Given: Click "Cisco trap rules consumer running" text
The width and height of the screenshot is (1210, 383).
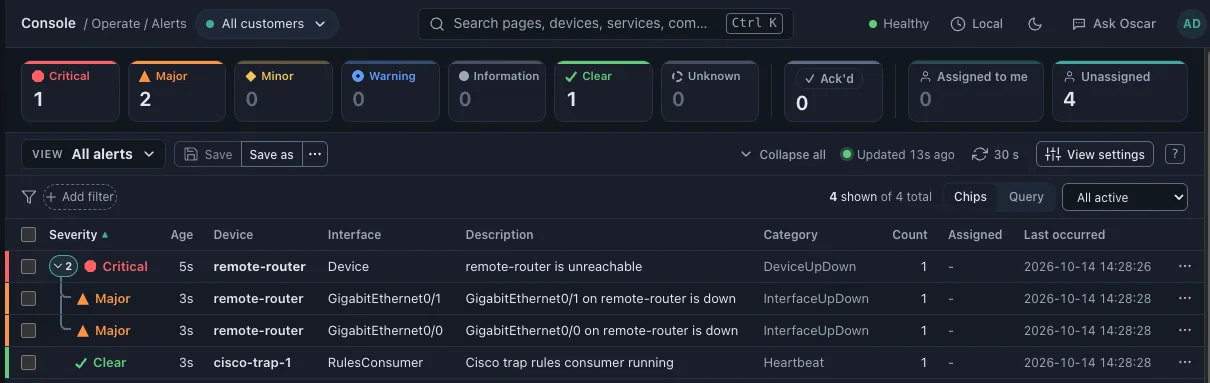Looking at the screenshot, I should pyautogui.click(x=569, y=362).
